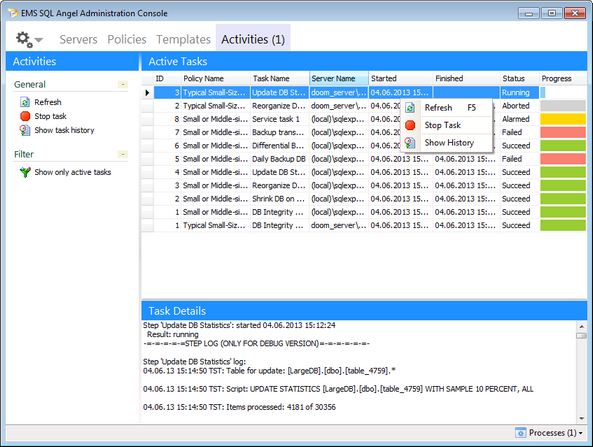The height and width of the screenshot is (447, 593).
Task: Click Refresh link in General section
Action: (x=48, y=102)
